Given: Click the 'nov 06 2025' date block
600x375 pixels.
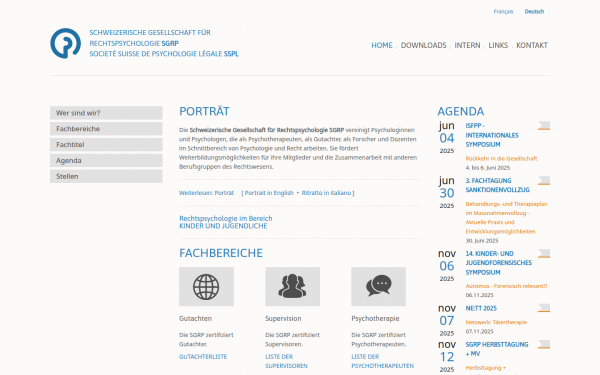Looking at the screenshot, I should [447, 265].
